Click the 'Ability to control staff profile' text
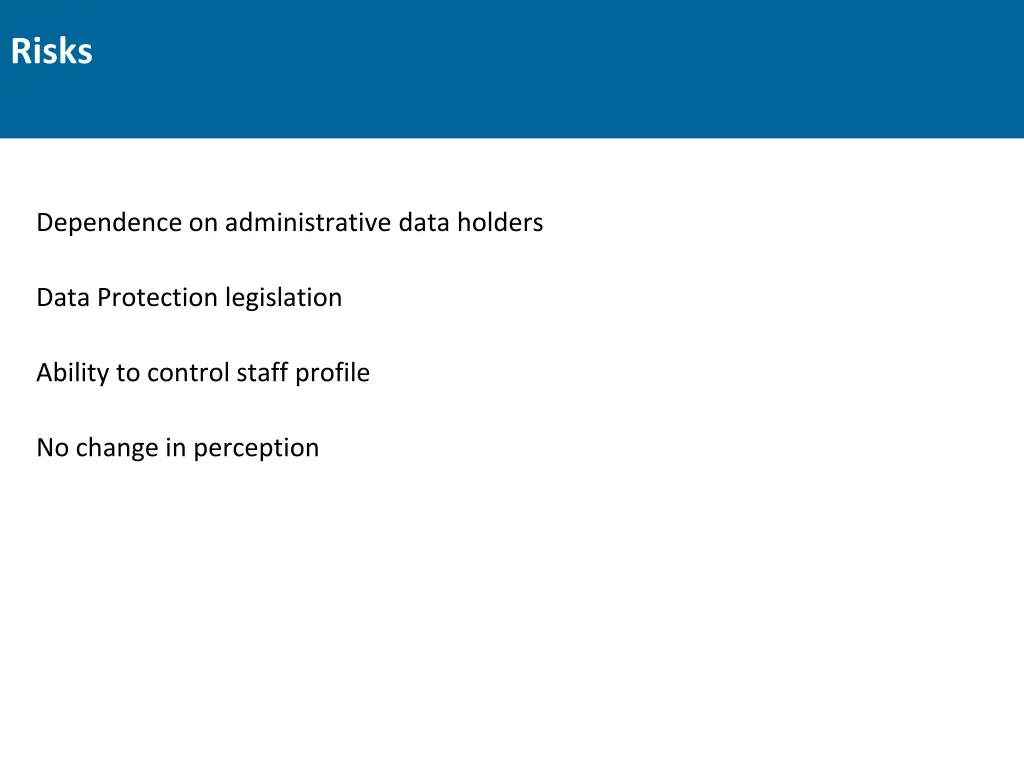 (x=203, y=373)
